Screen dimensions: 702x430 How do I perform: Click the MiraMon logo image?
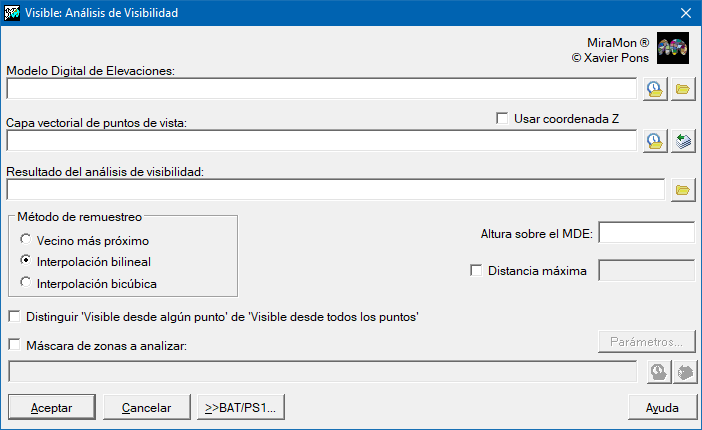[674, 48]
